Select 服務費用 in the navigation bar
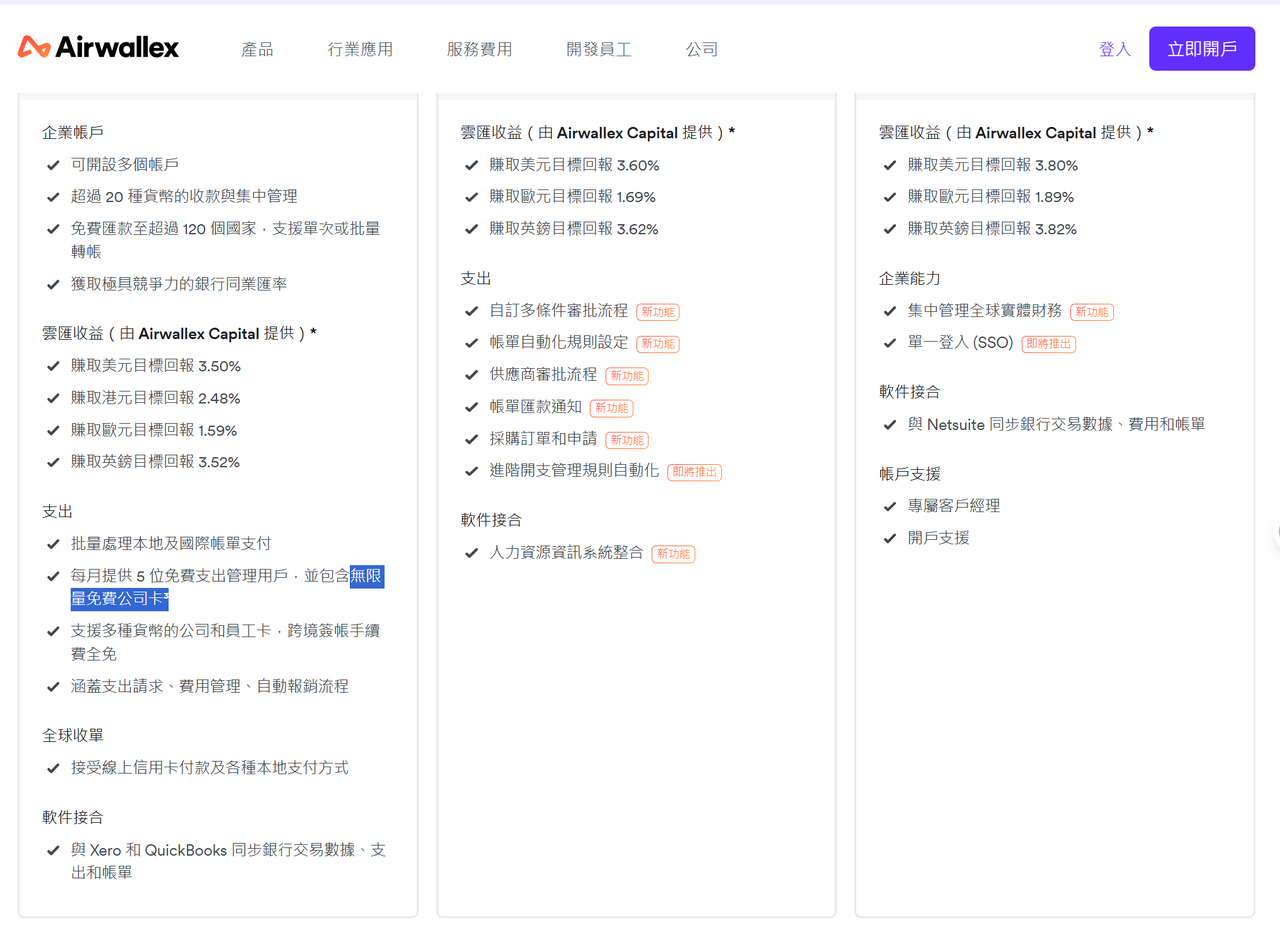1280x927 pixels. pos(479,47)
